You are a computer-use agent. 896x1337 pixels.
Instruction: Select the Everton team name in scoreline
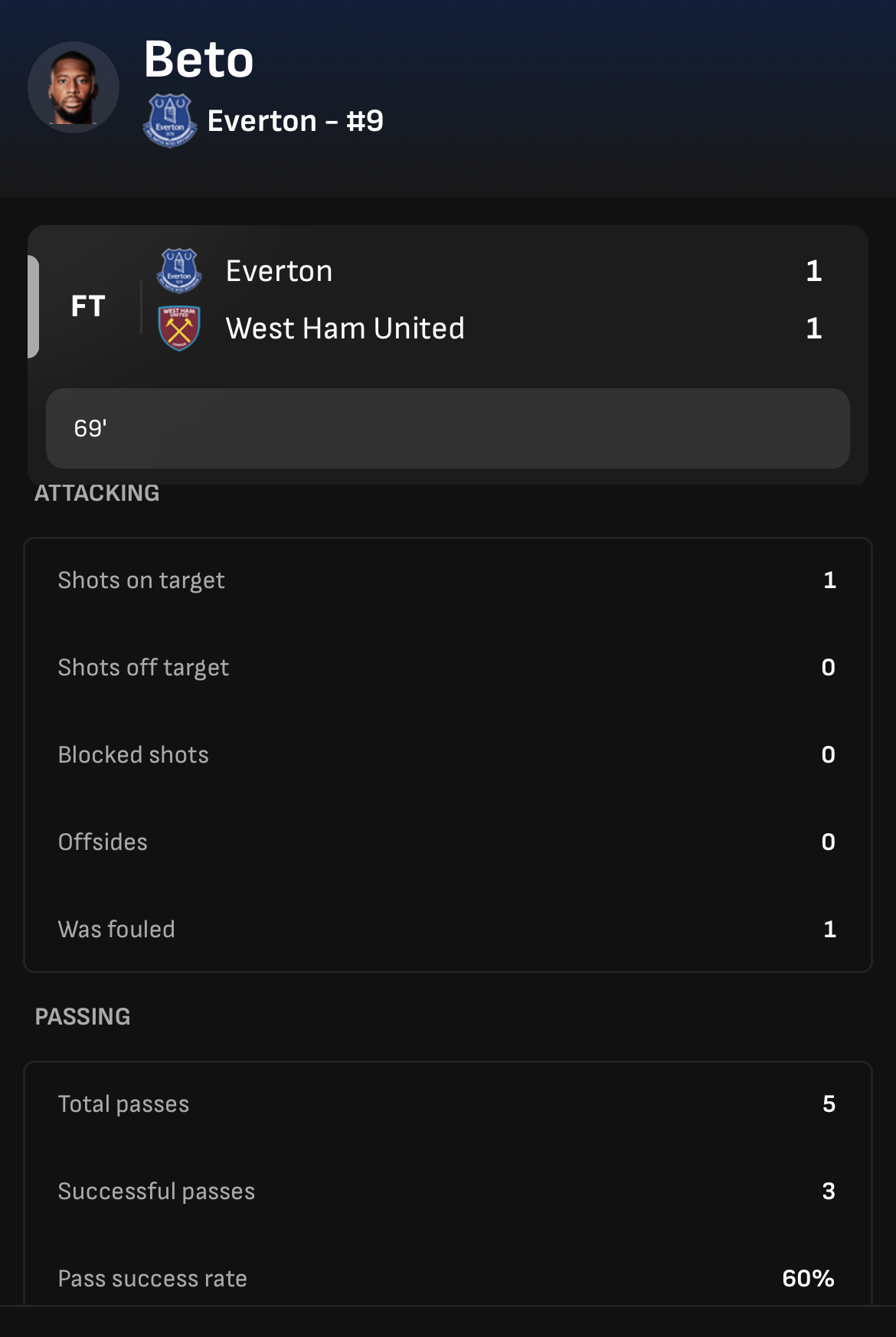(279, 271)
